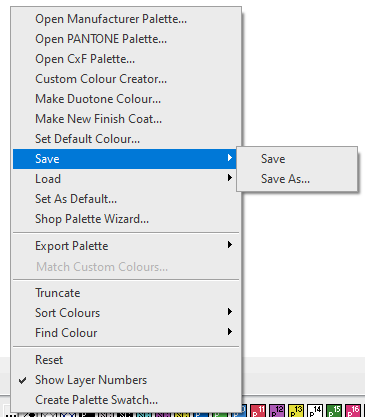Expand the Export Palette submenu
Image resolution: width=365 pixels, height=417 pixels.
[x=126, y=246]
